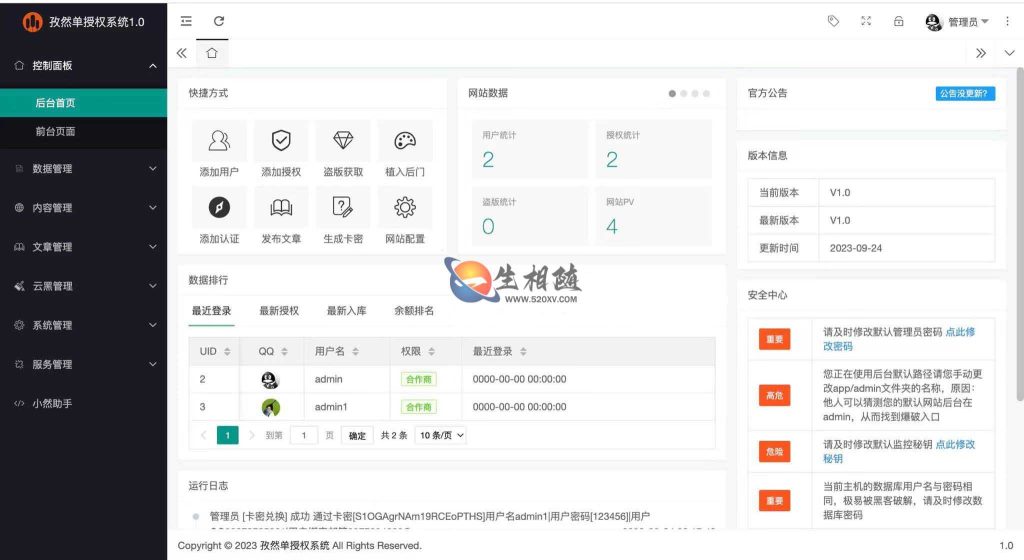Select the fourth carousel dot in 网站数据
Screen dimensions: 1024x560
tap(706, 93)
